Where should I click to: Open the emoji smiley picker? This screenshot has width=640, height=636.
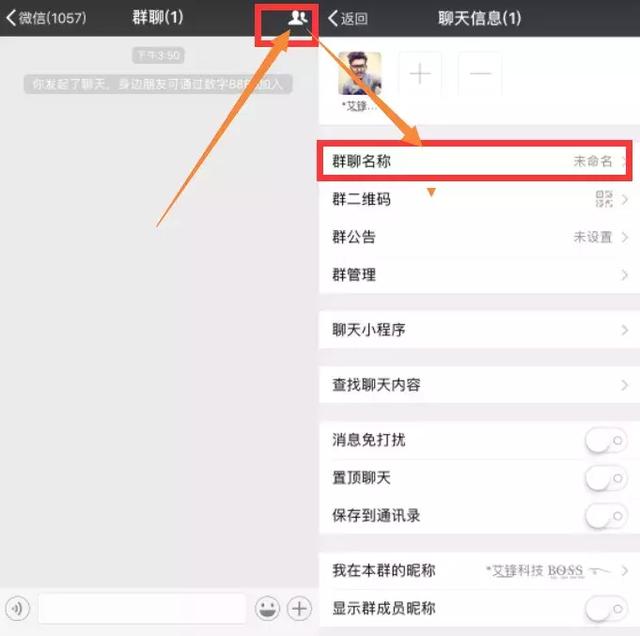(x=267, y=609)
